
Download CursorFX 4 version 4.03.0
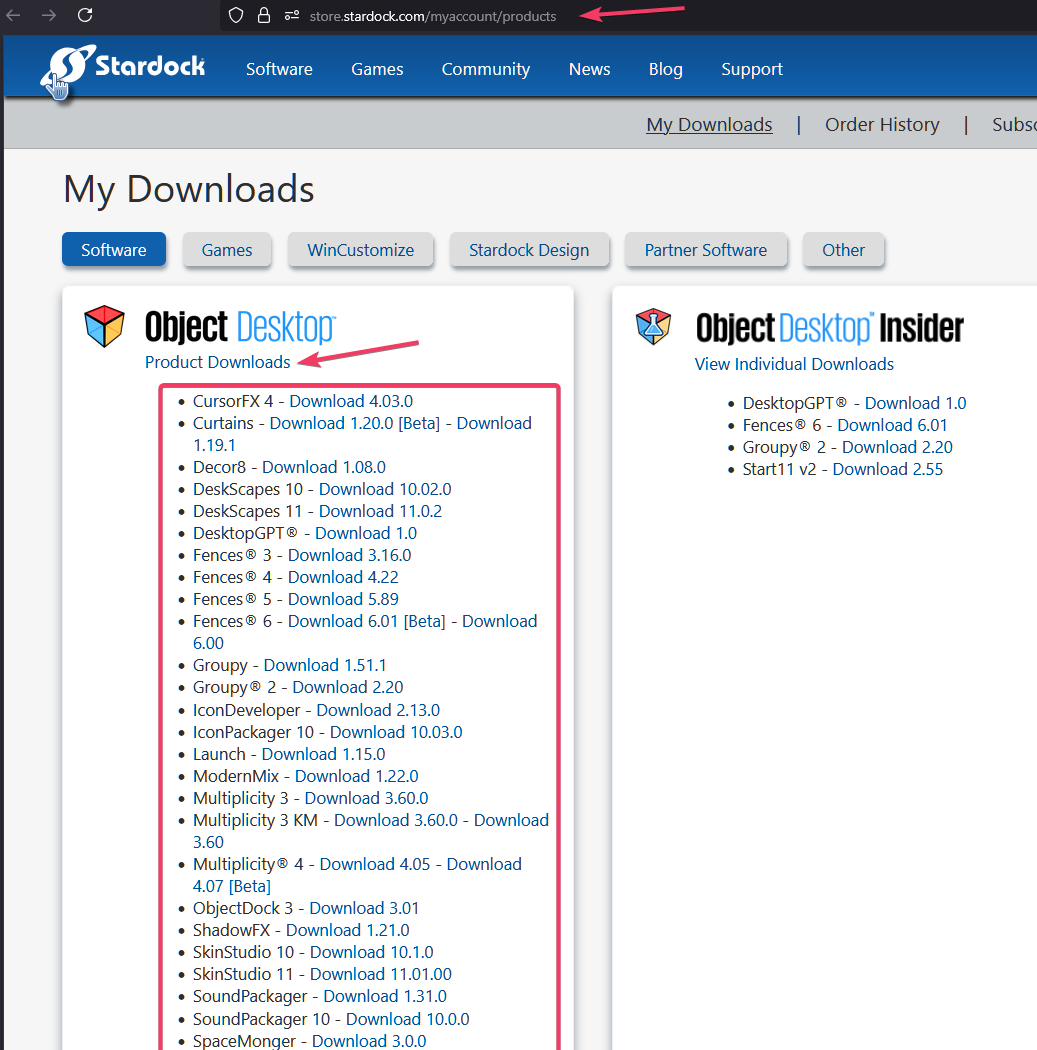coord(350,401)
